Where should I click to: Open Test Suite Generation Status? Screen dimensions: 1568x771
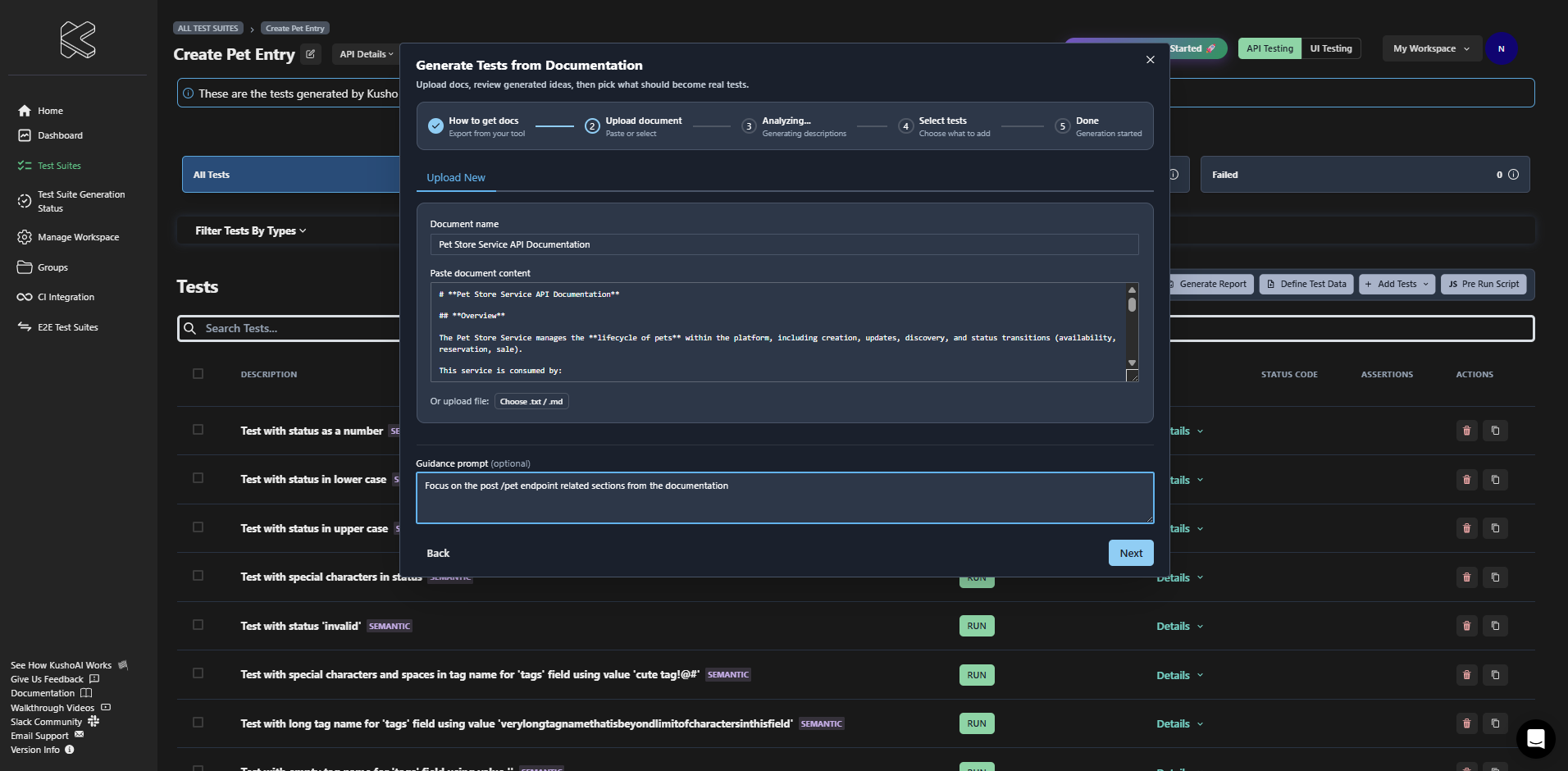[x=71, y=201]
